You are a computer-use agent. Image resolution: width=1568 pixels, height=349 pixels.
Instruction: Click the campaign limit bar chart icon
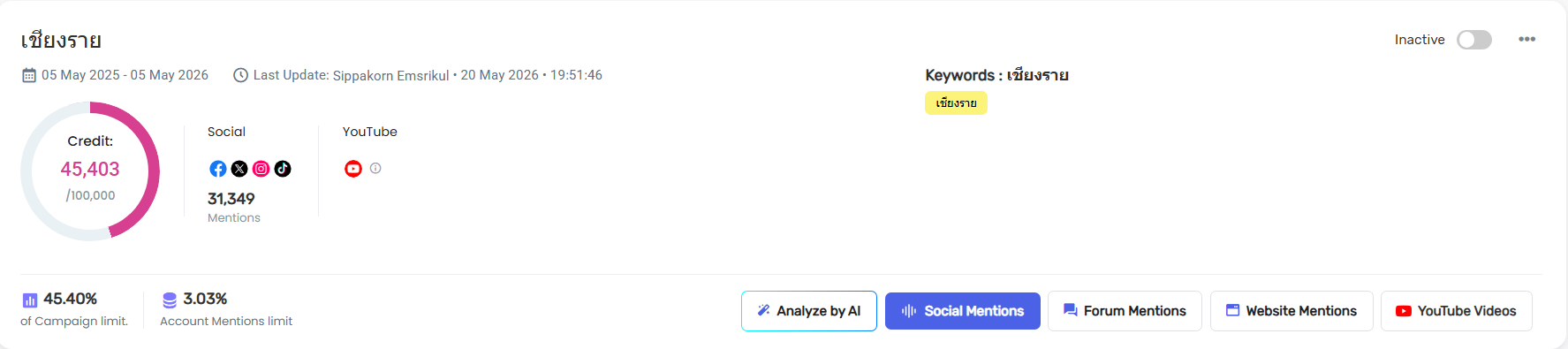coord(30,300)
